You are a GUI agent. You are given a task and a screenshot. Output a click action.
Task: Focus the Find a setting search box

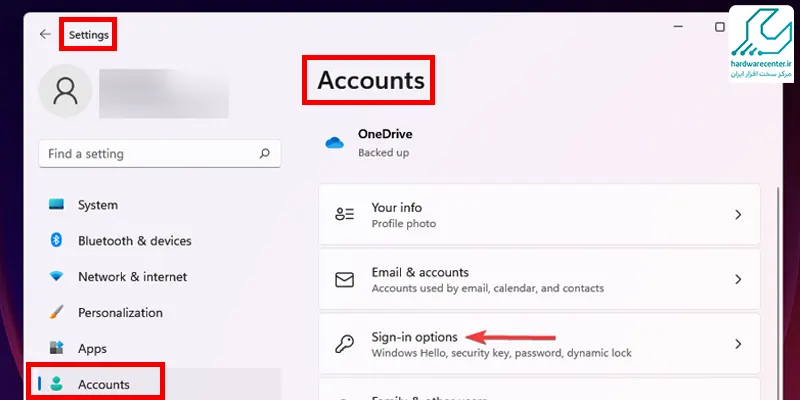click(x=160, y=154)
